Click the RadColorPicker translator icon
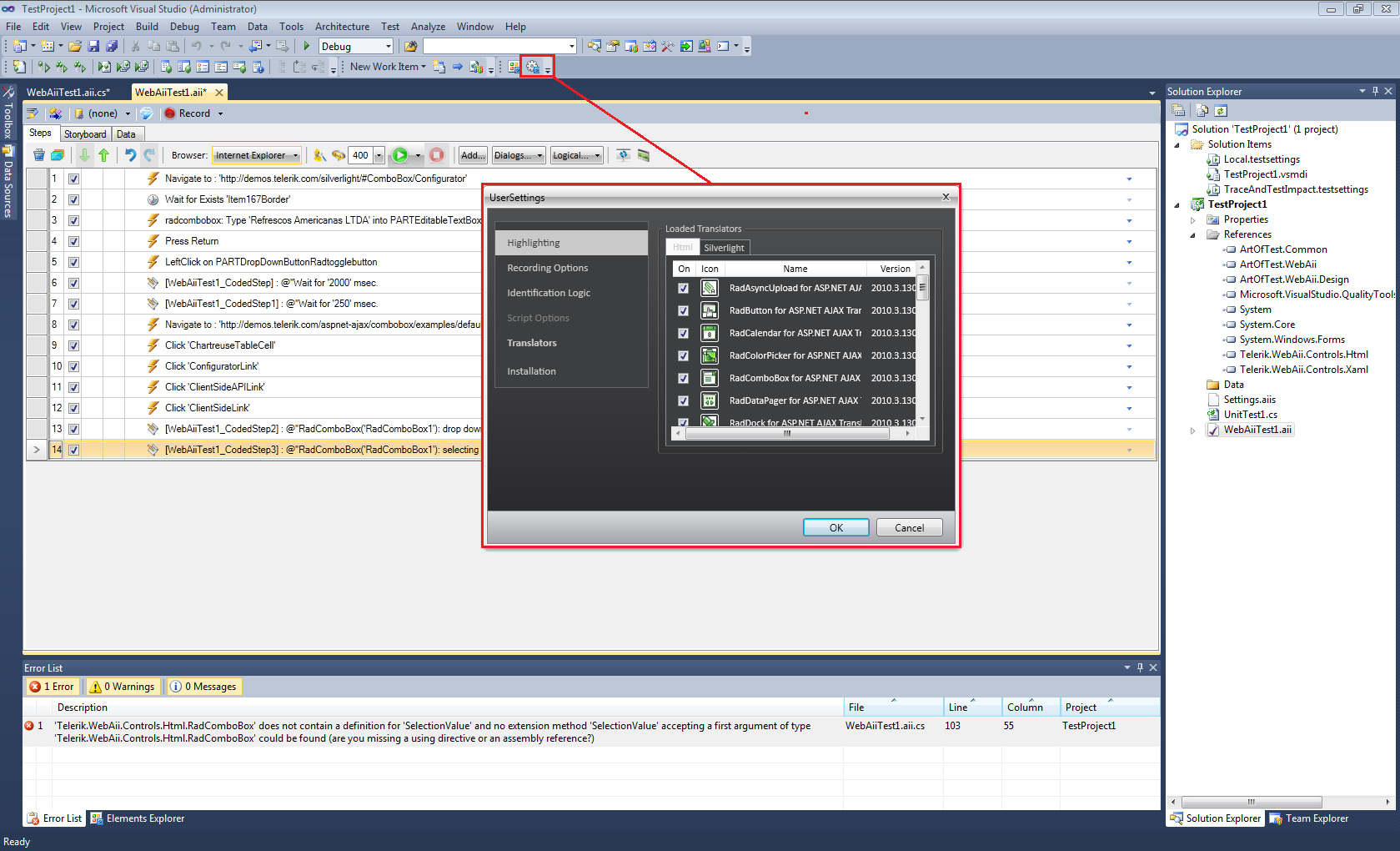Viewport: 1400px width, 851px height. click(x=710, y=355)
